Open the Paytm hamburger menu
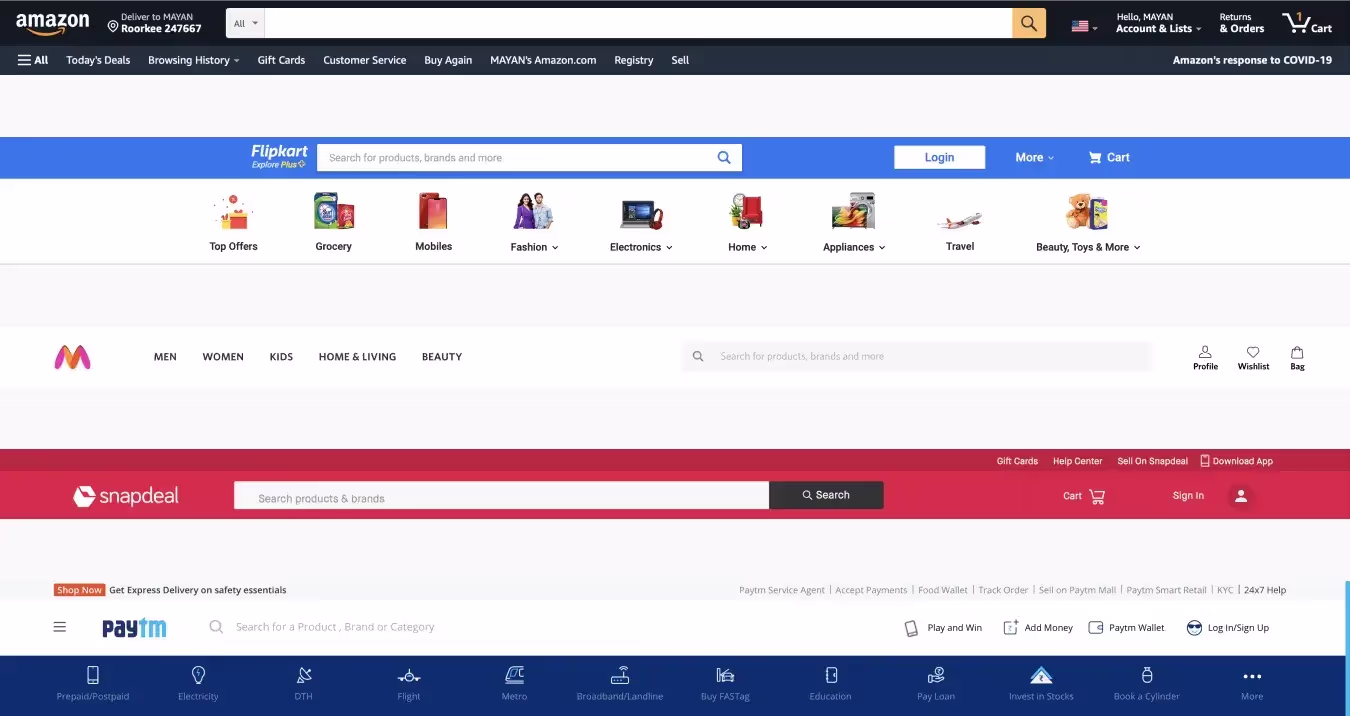Image resolution: width=1350 pixels, height=716 pixels. point(60,627)
